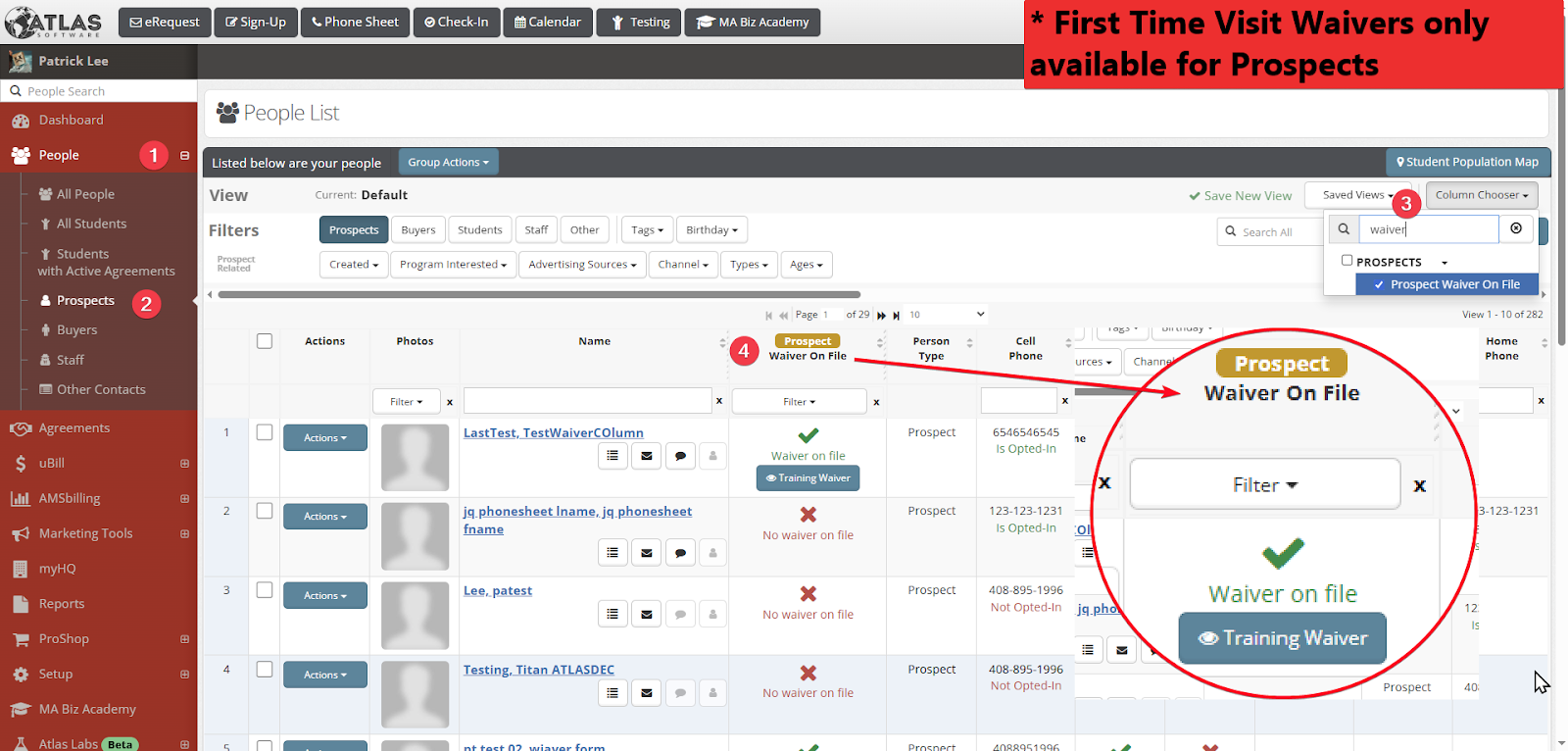The image size is (1568, 751).
Task: Select the Students filter tab
Action: coord(479,229)
